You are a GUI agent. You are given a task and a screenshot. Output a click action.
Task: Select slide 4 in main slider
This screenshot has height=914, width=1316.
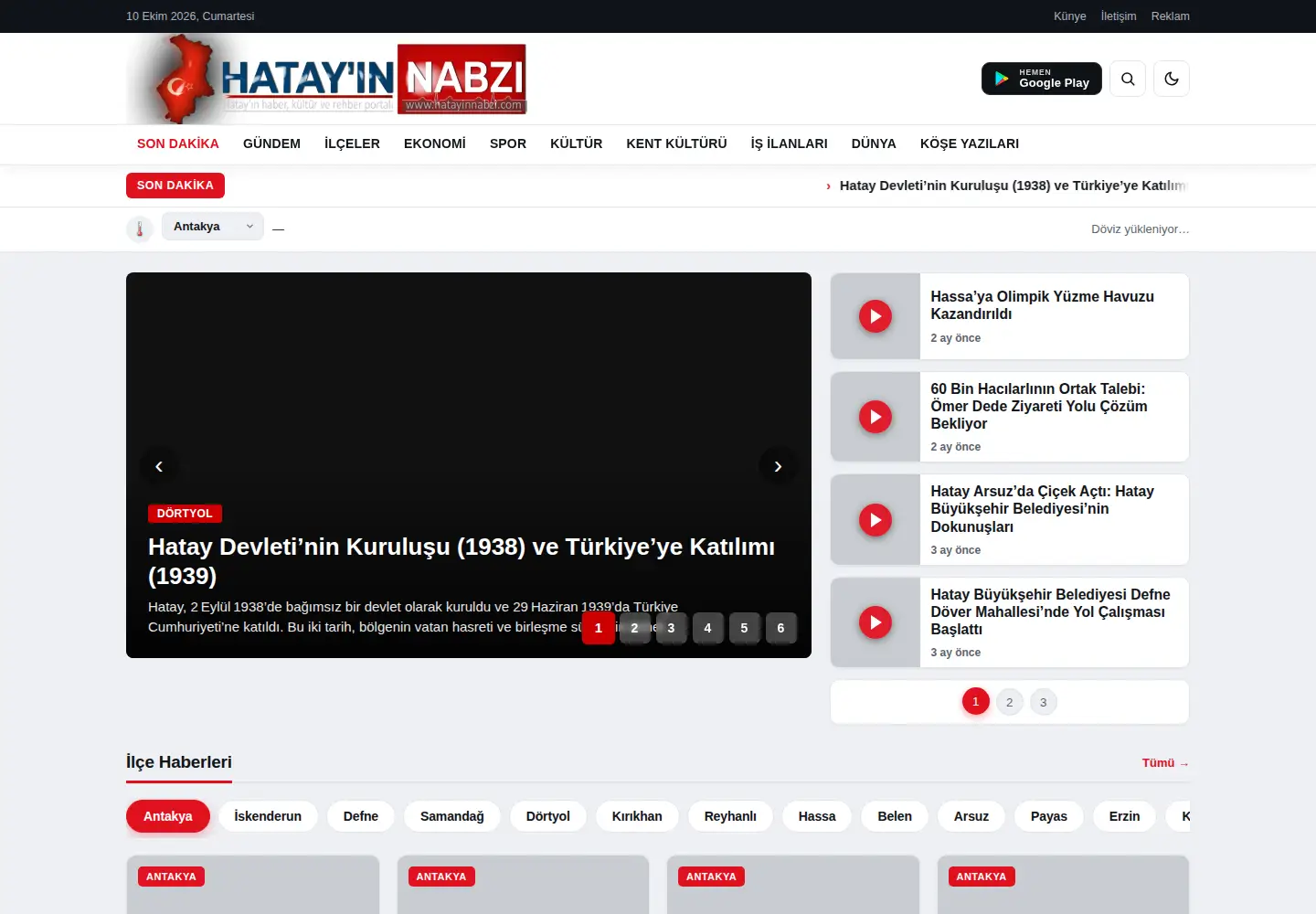click(707, 628)
